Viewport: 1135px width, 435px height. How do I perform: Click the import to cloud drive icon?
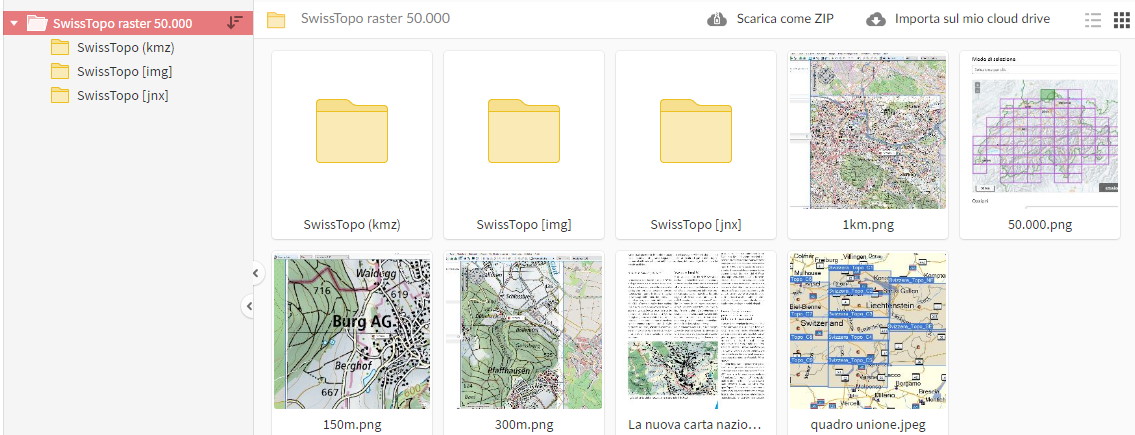coord(876,20)
